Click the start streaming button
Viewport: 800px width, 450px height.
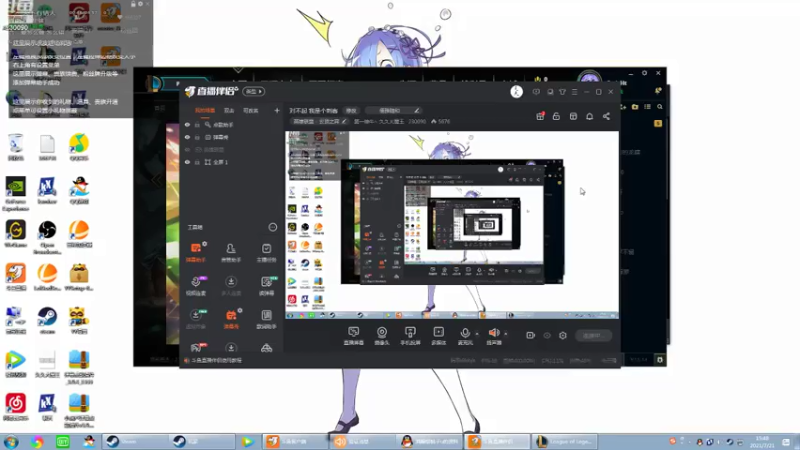coord(593,335)
